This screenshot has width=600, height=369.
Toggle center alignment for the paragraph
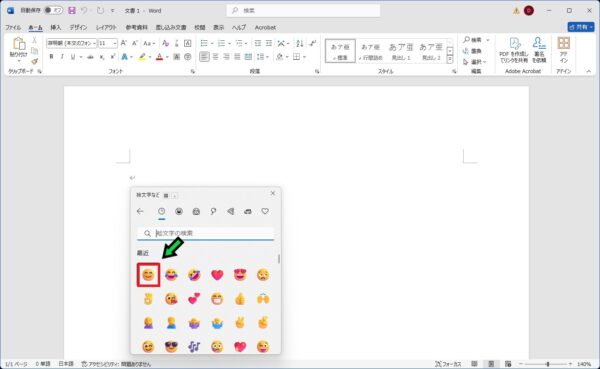click(215, 57)
